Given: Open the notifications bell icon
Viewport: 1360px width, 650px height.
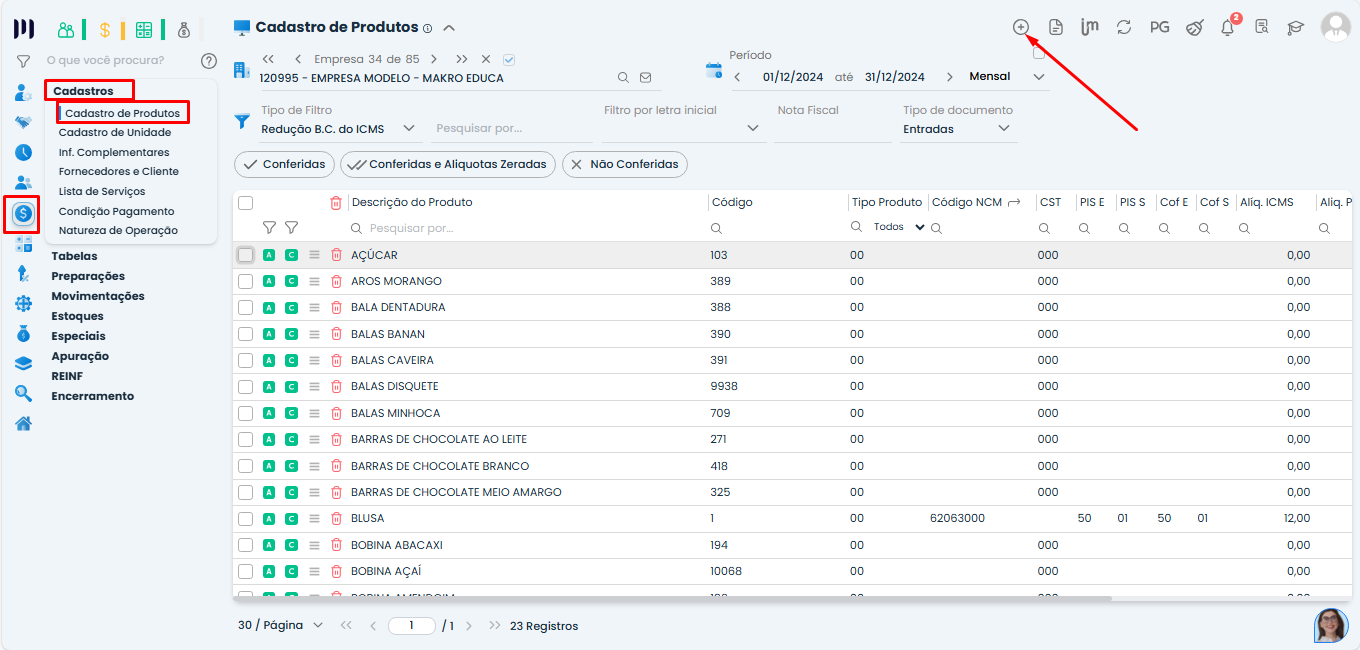Looking at the screenshot, I should tap(1227, 28).
